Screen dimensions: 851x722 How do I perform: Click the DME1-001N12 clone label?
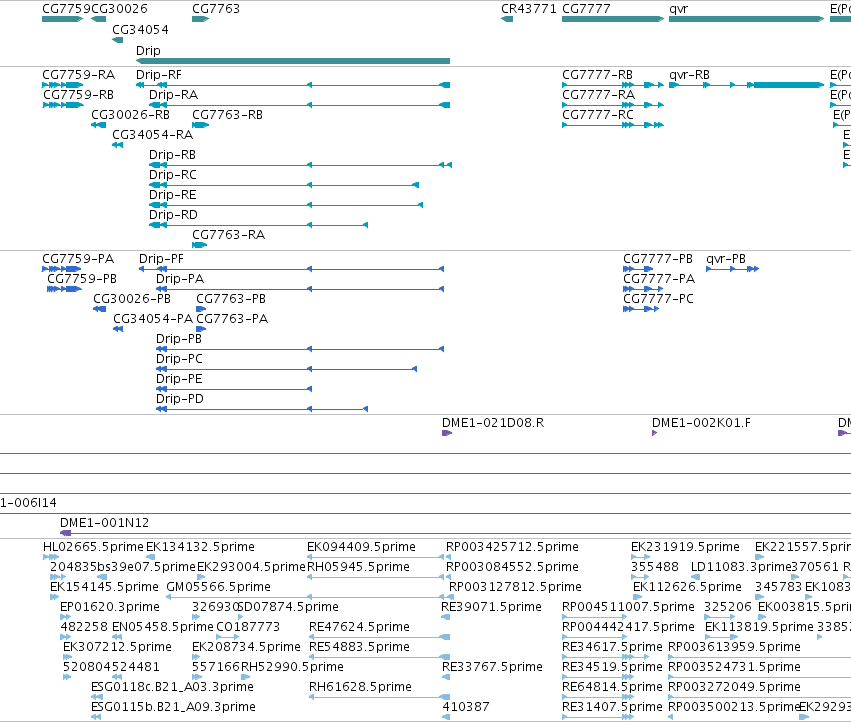click(x=104, y=523)
